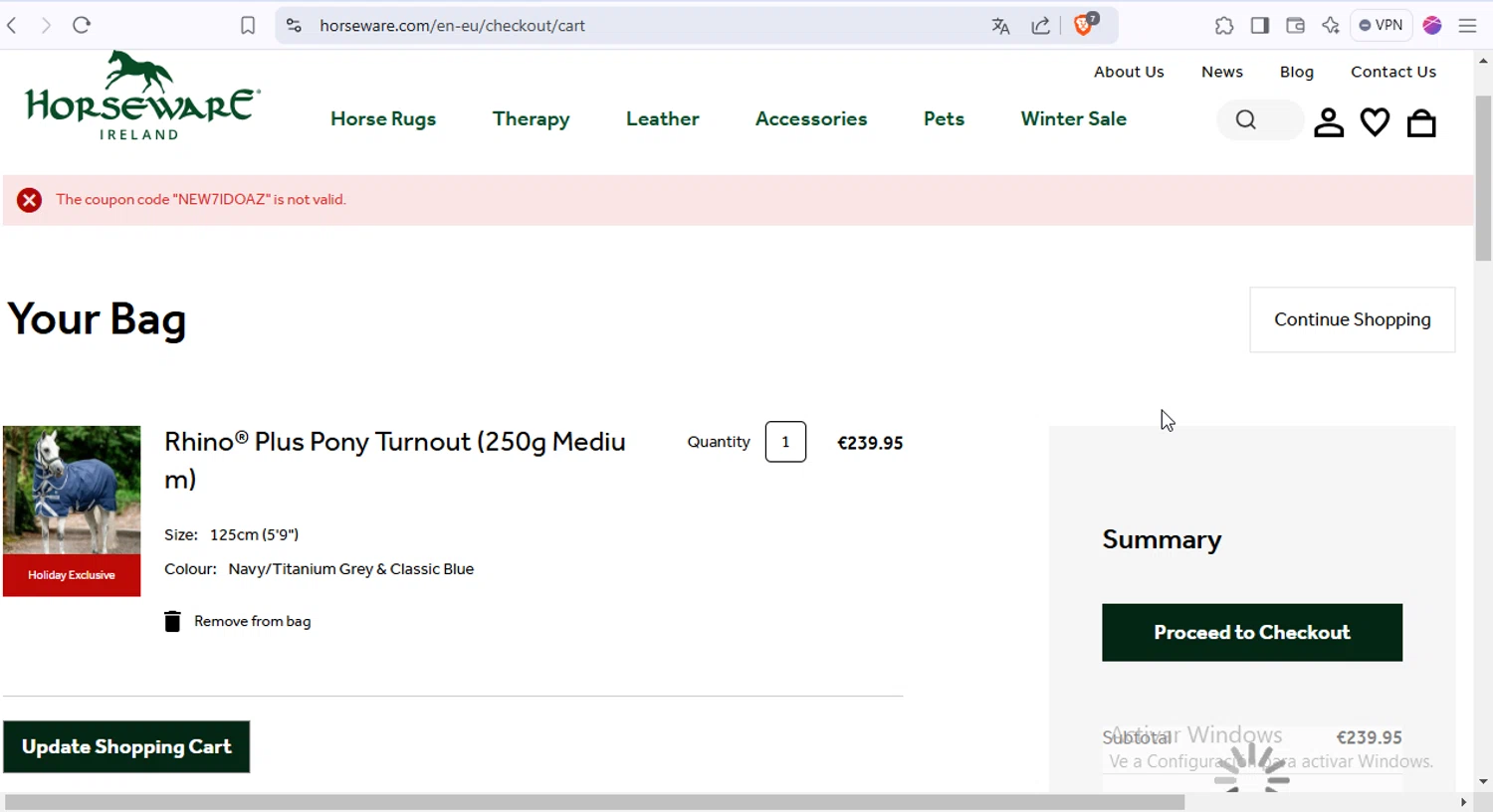The image size is (1493, 812).
Task: Open the browser profile avatar icon
Action: click(1432, 26)
